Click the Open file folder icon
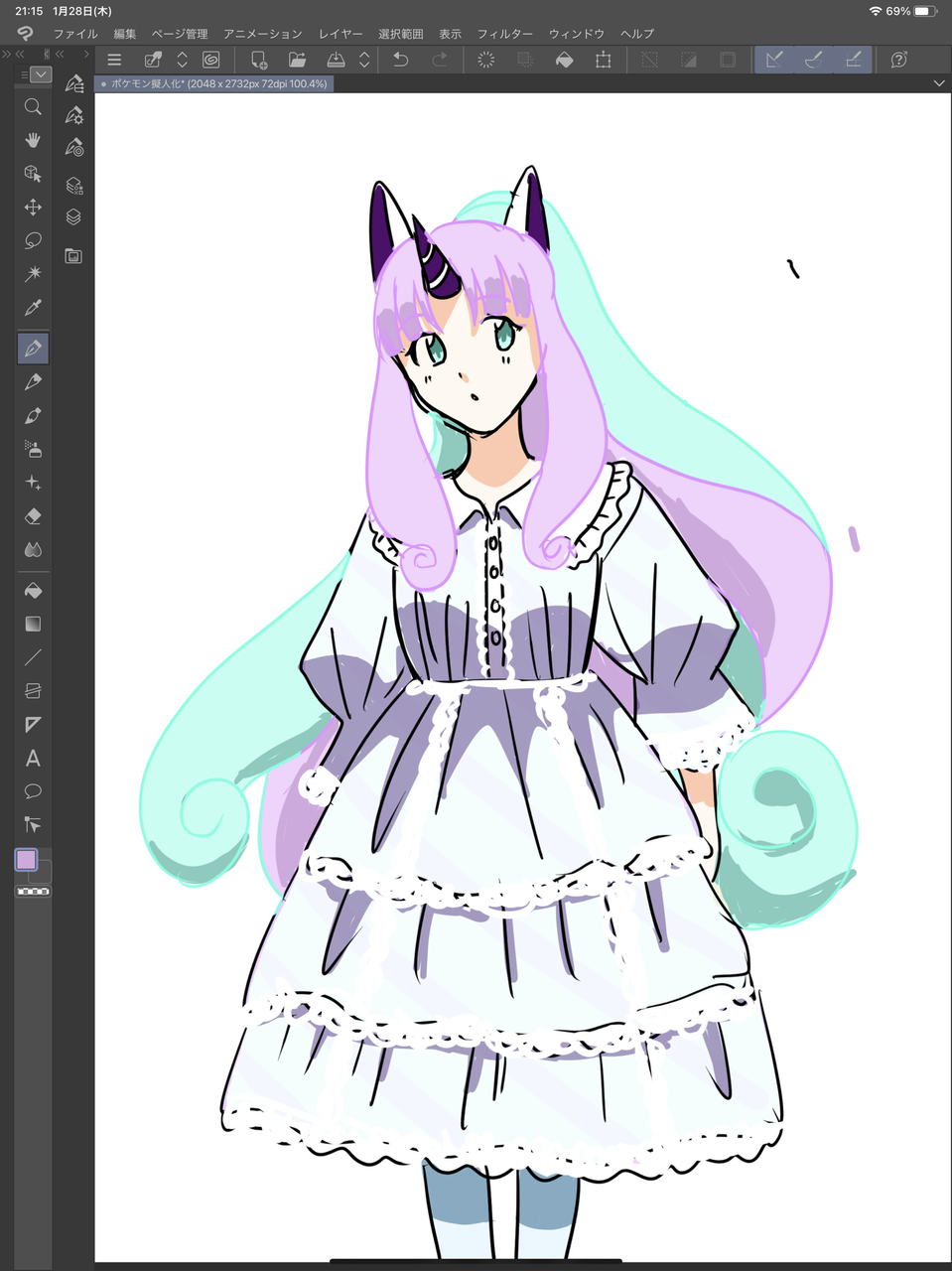 coord(297,60)
